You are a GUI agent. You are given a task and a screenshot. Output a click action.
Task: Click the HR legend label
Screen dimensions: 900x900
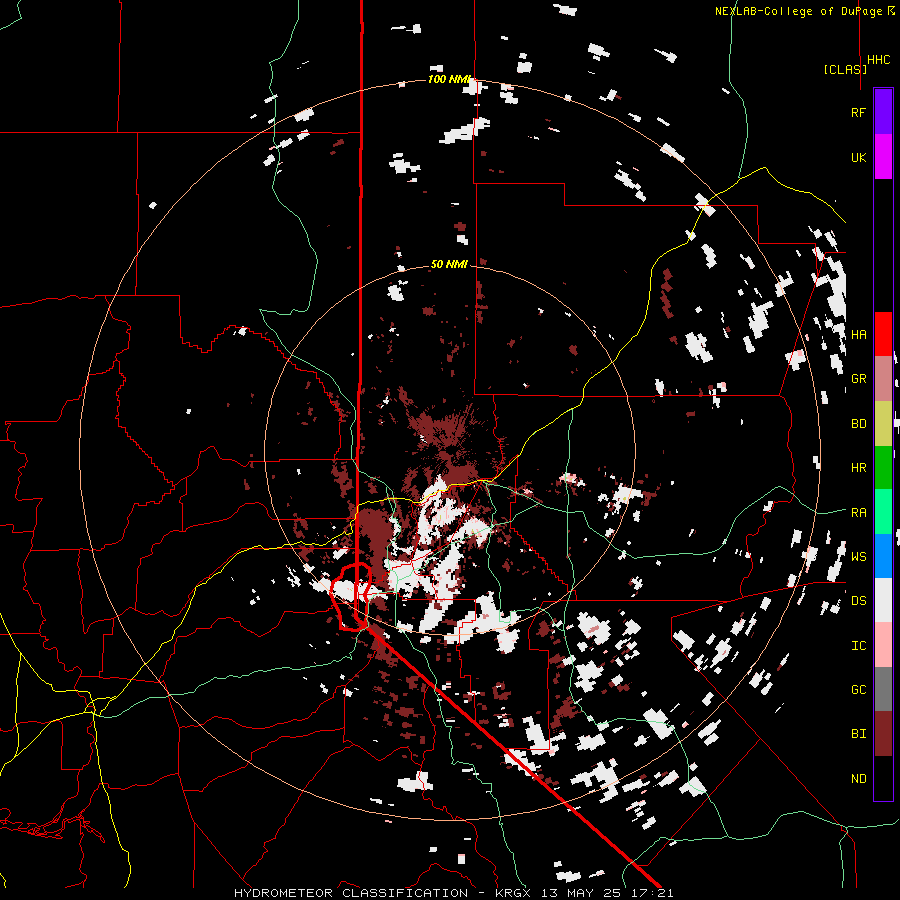pos(858,468)
